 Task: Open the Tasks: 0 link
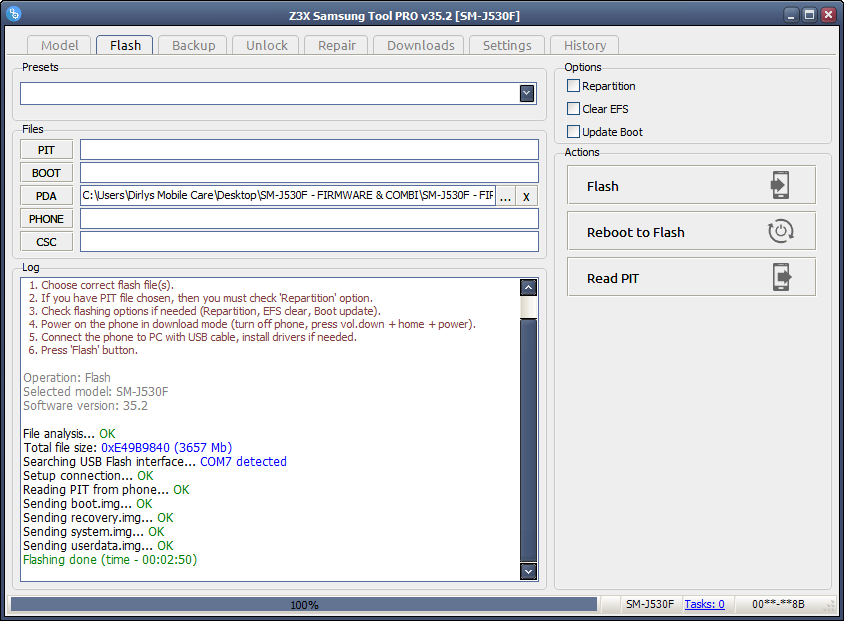[704, 604]
